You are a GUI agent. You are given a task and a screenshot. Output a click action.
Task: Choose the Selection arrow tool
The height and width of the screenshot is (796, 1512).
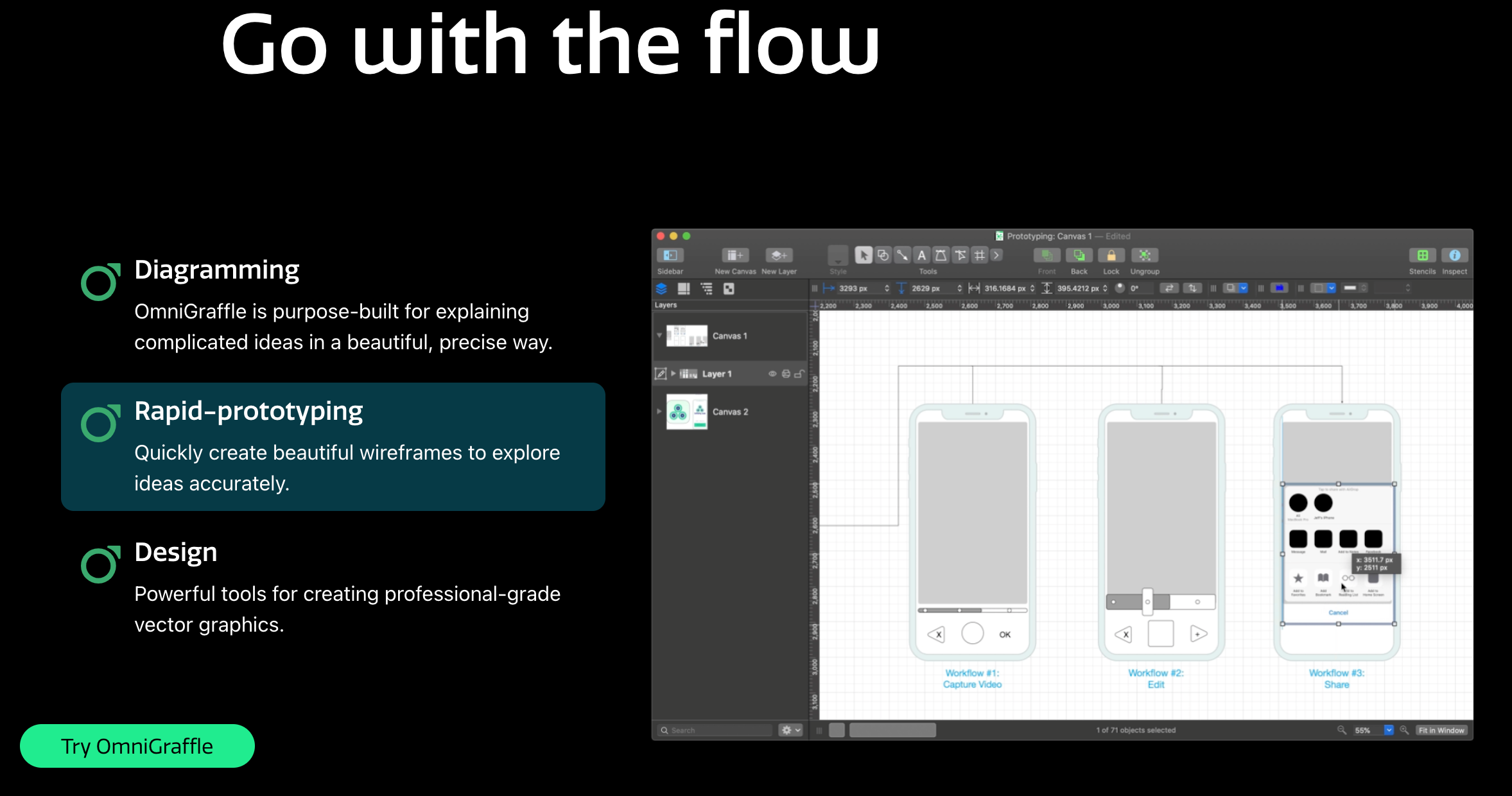[864, 255]
